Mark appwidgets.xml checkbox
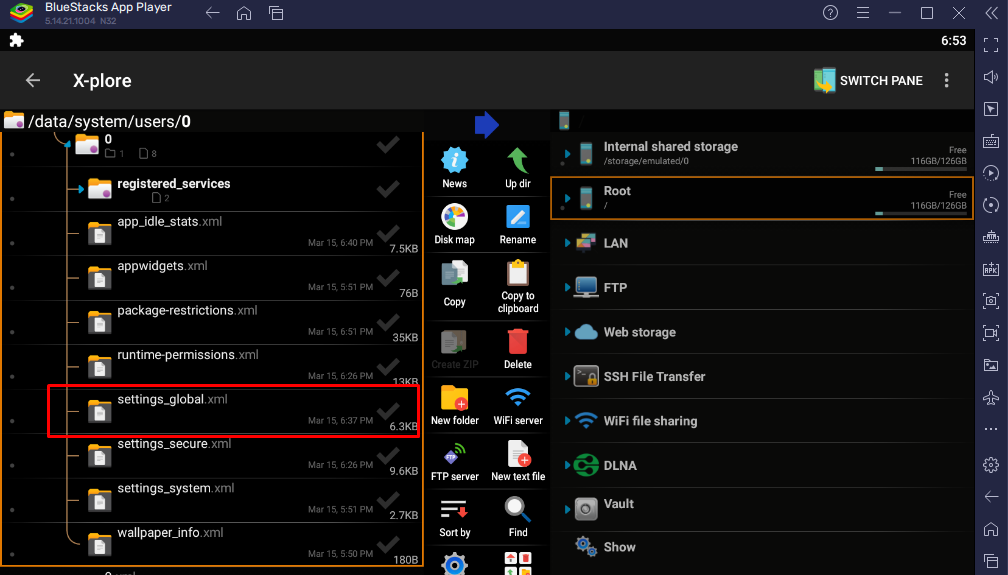 click(388, 278)
